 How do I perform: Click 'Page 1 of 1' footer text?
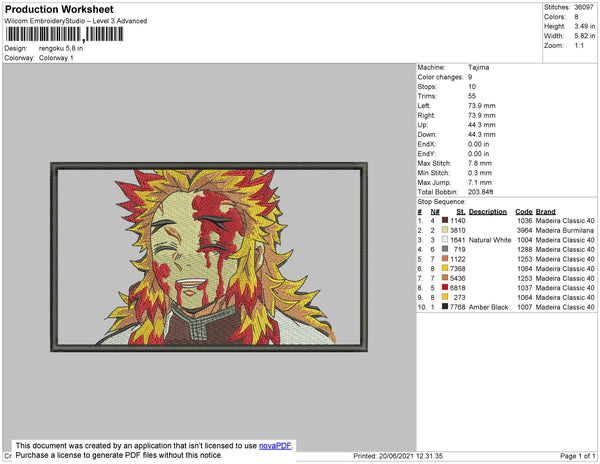tap(578, 456)
